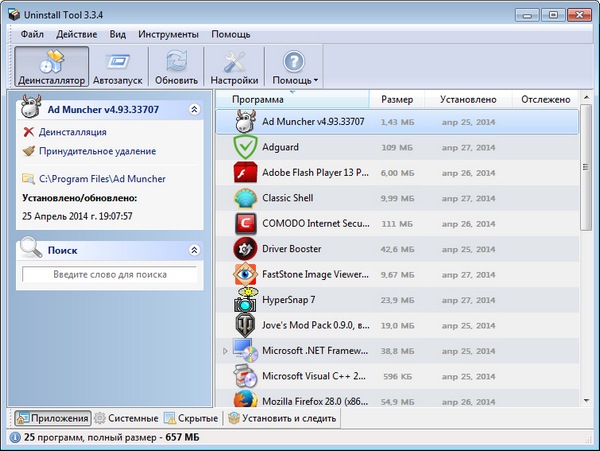Collapse the Поиск search panel
Image resolution: width=600 pixels, height=451 pixels.
(x=194, y=250)
